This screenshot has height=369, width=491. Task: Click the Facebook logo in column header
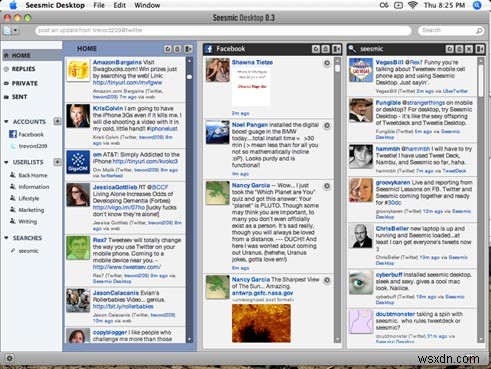[x=209, y=49]
